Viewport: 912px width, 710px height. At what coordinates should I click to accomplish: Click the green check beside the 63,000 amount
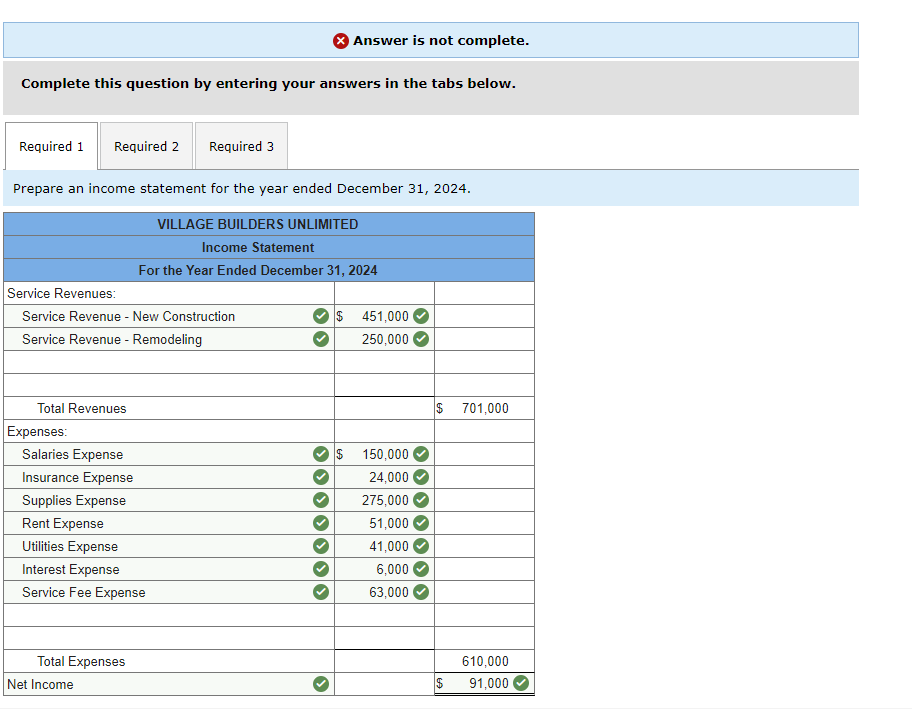[421, 592]
